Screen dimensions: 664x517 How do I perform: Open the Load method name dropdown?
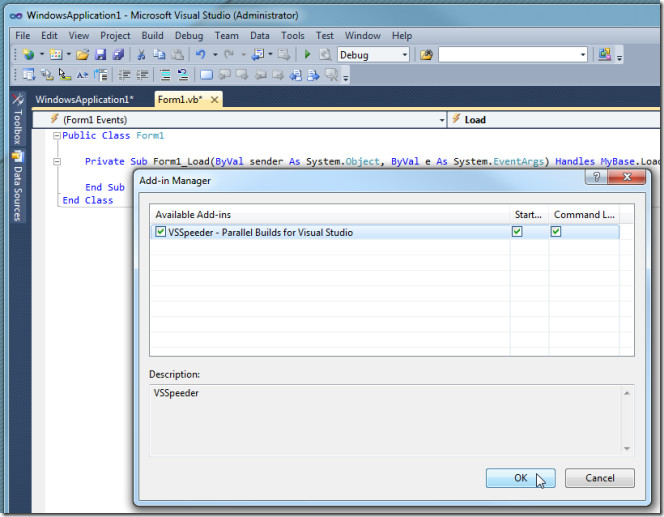point(556,120)
